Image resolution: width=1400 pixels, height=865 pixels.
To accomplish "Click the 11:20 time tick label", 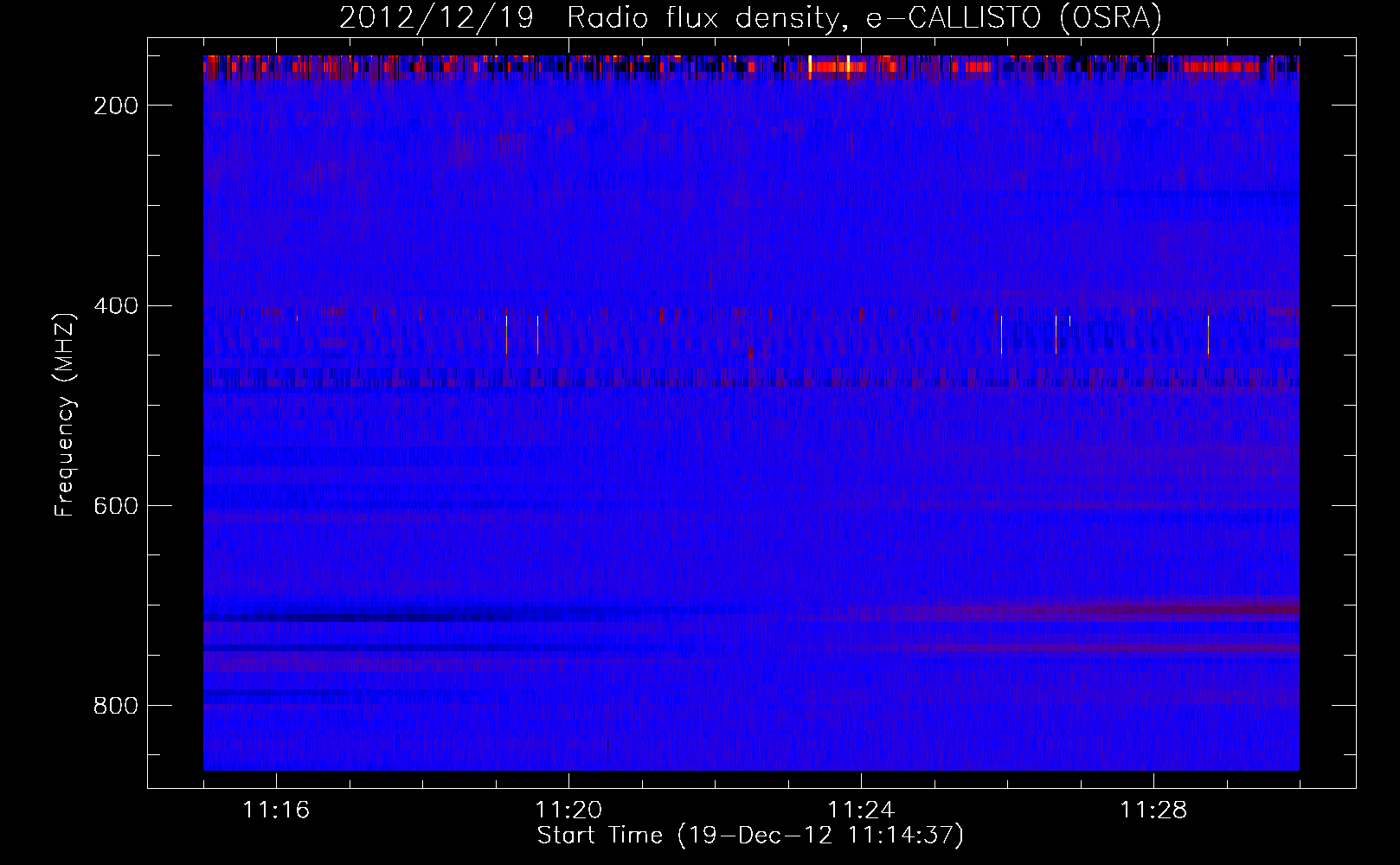I will (x=568, y=811).
